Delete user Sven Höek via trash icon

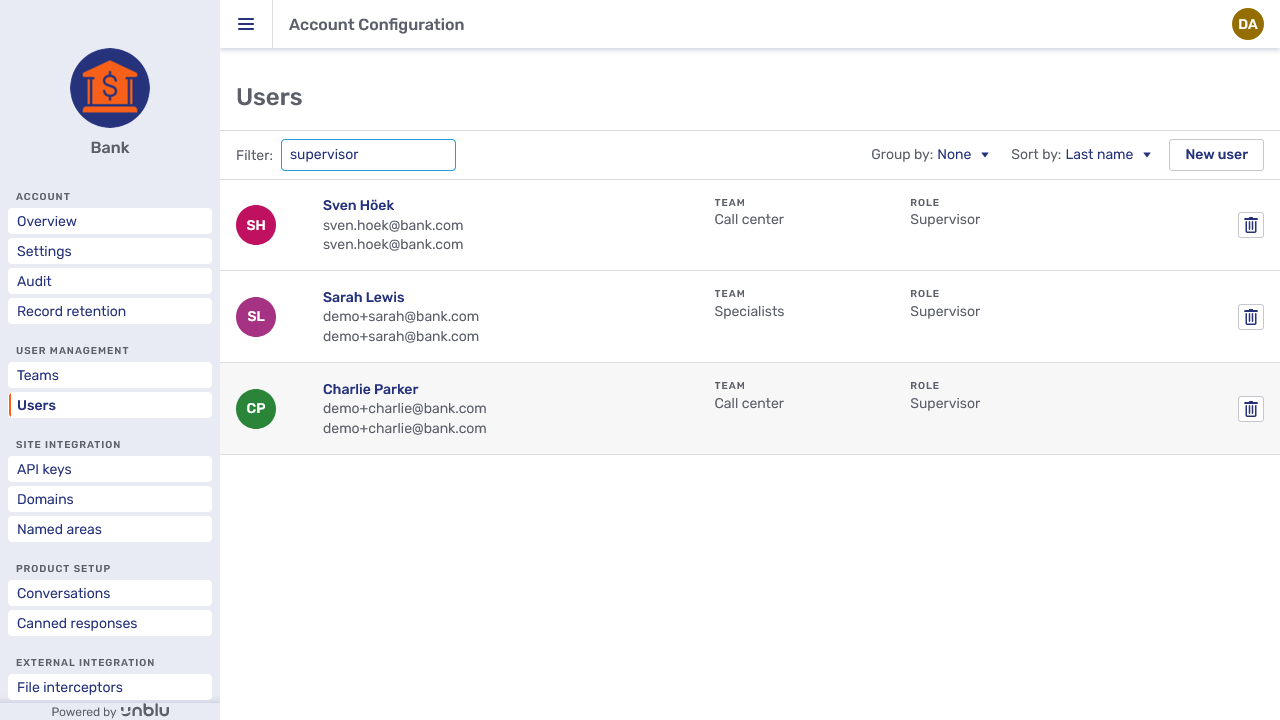point(1250,225)
